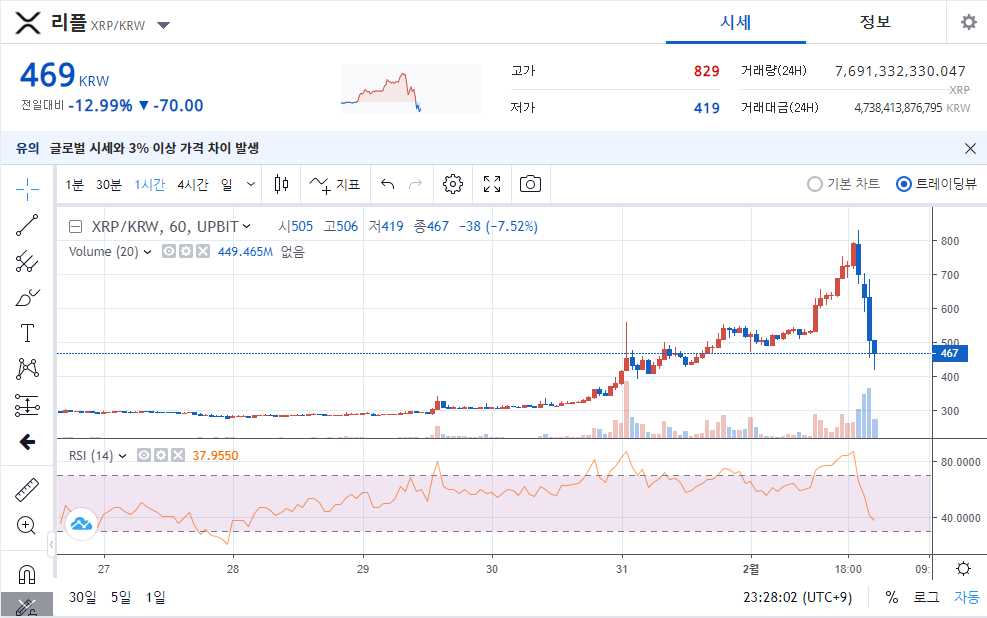This screenshot has width=987, height=618.
Task: Switch to the 정보 tab
Action: [x=875, y=22]
